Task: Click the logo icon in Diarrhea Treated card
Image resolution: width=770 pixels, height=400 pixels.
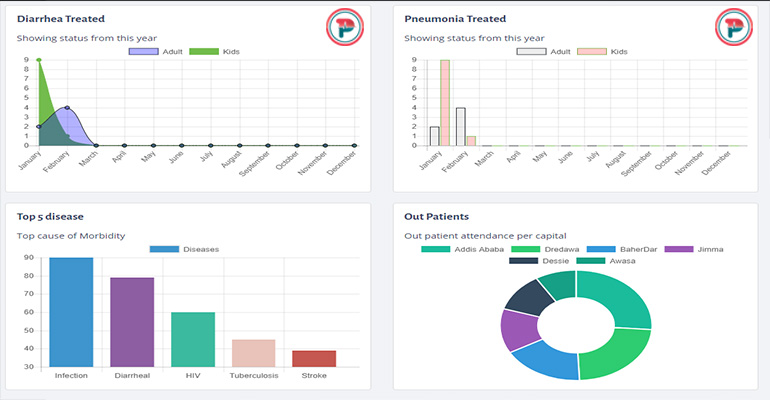Action: 345,29
